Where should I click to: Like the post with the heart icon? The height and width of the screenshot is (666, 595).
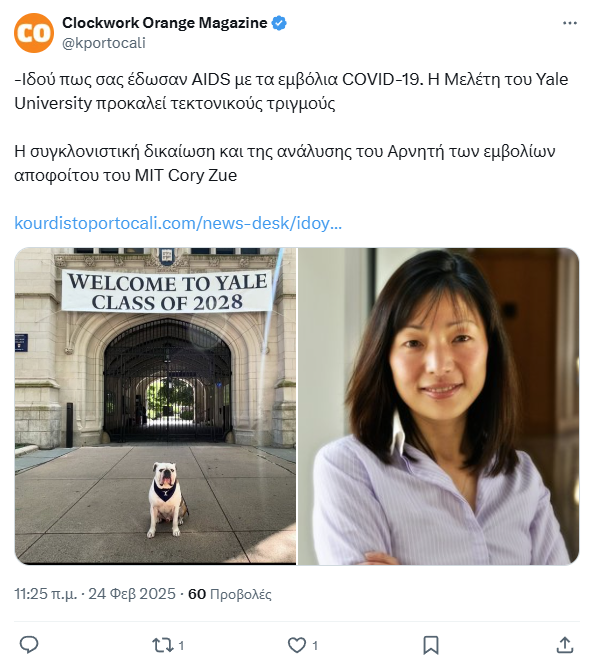point(297,645)
